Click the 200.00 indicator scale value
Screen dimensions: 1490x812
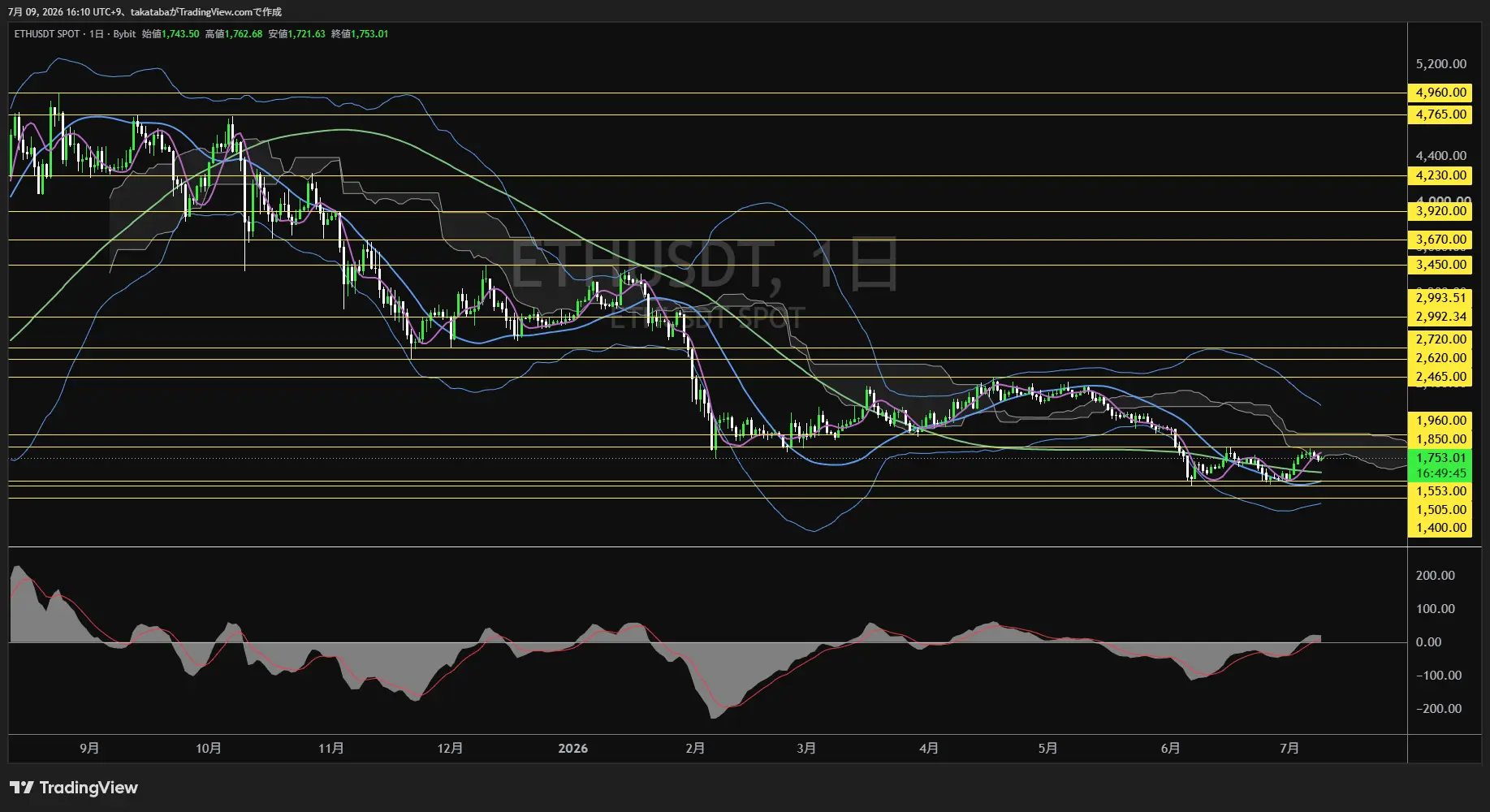[x=1435, y=576]
